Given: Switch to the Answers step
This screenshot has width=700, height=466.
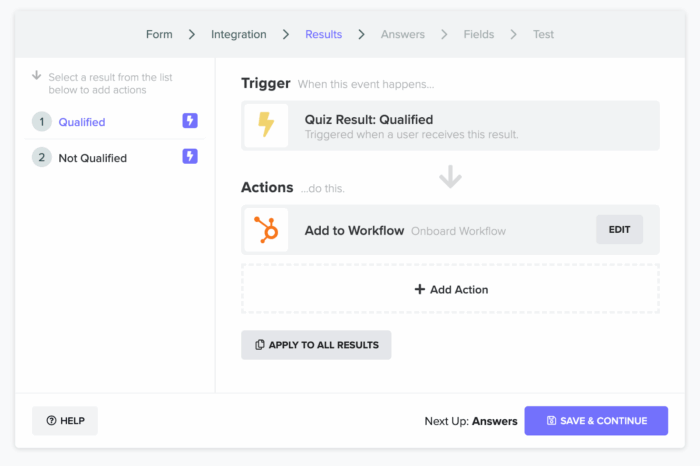Looking at the screenshot, I should click(402, 34).
